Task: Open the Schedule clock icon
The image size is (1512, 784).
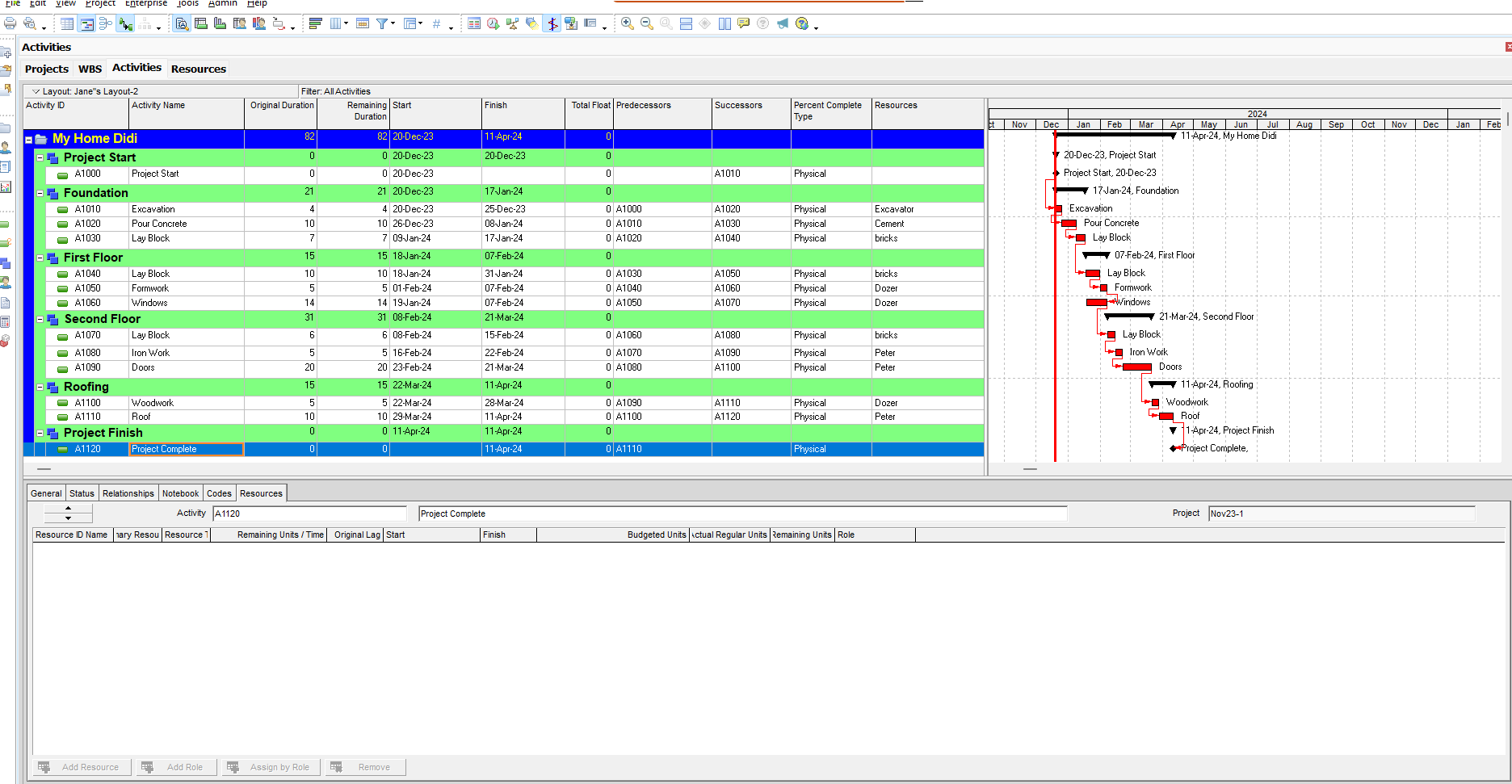Action: coord(493,23)
